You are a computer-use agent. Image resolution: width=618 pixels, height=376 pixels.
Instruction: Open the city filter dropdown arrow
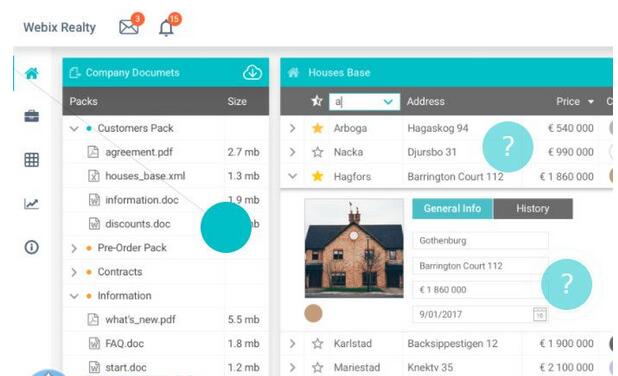pos(388,102)
